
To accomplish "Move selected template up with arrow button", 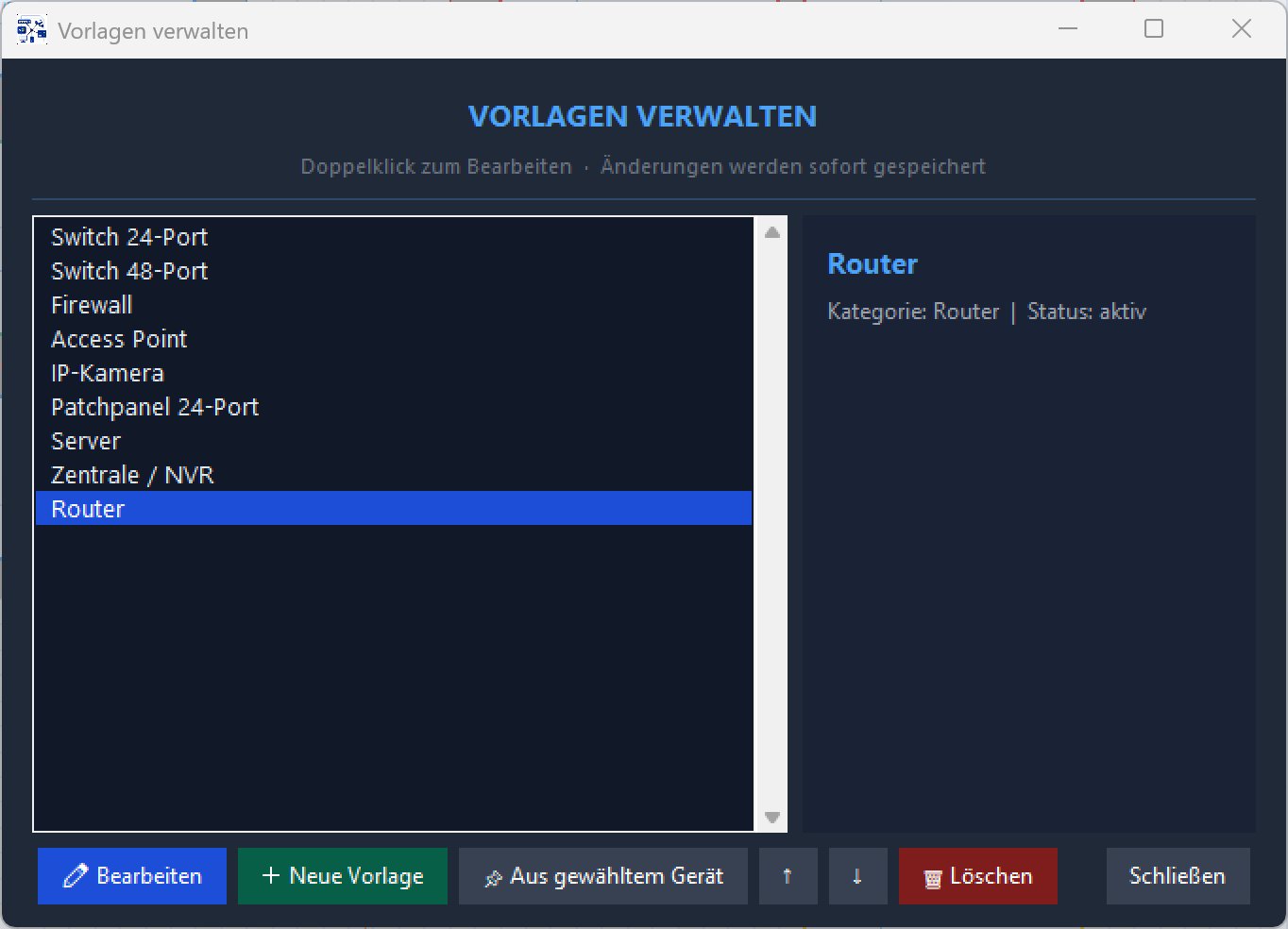I will (788, 876).
